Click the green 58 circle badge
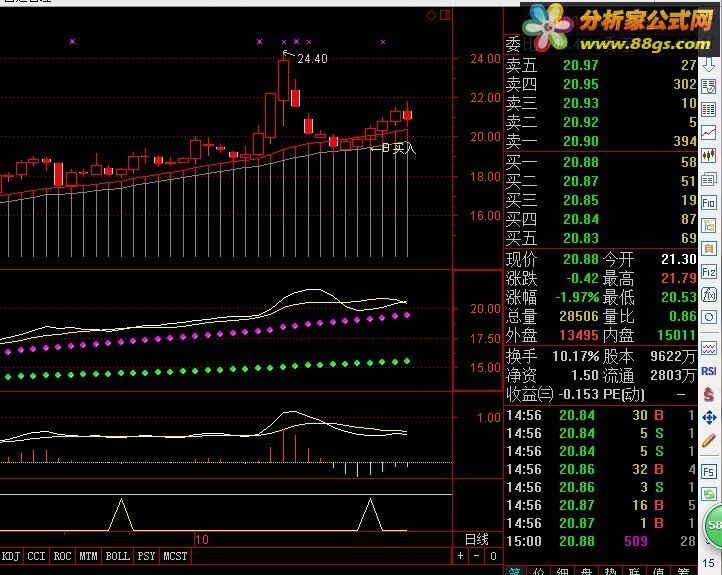 coord(713,525)
